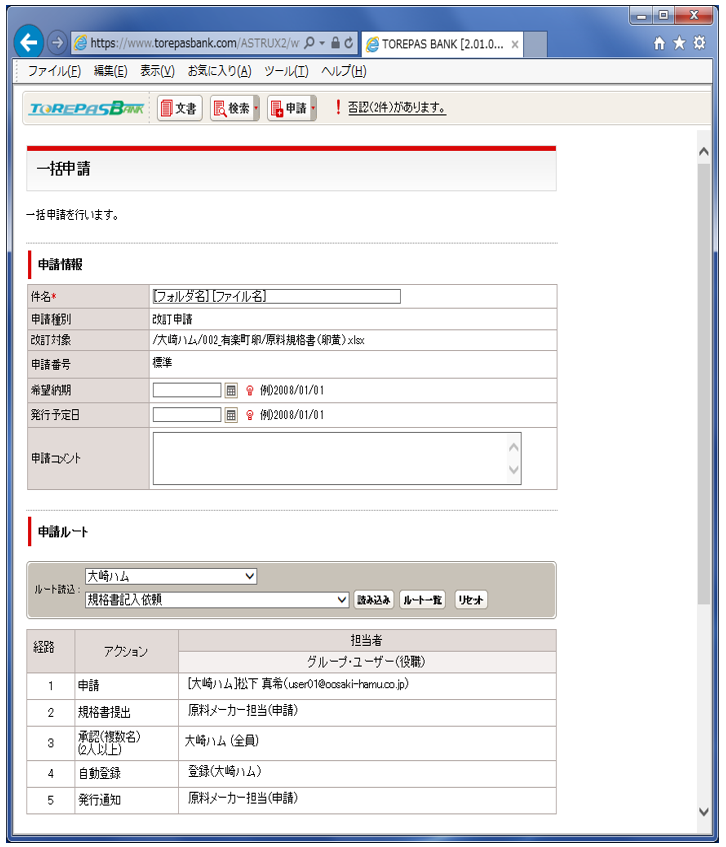Click the page scrollbar down arrow
The height and width of the screenshot is (847, 726).
(x=703, y=811)
